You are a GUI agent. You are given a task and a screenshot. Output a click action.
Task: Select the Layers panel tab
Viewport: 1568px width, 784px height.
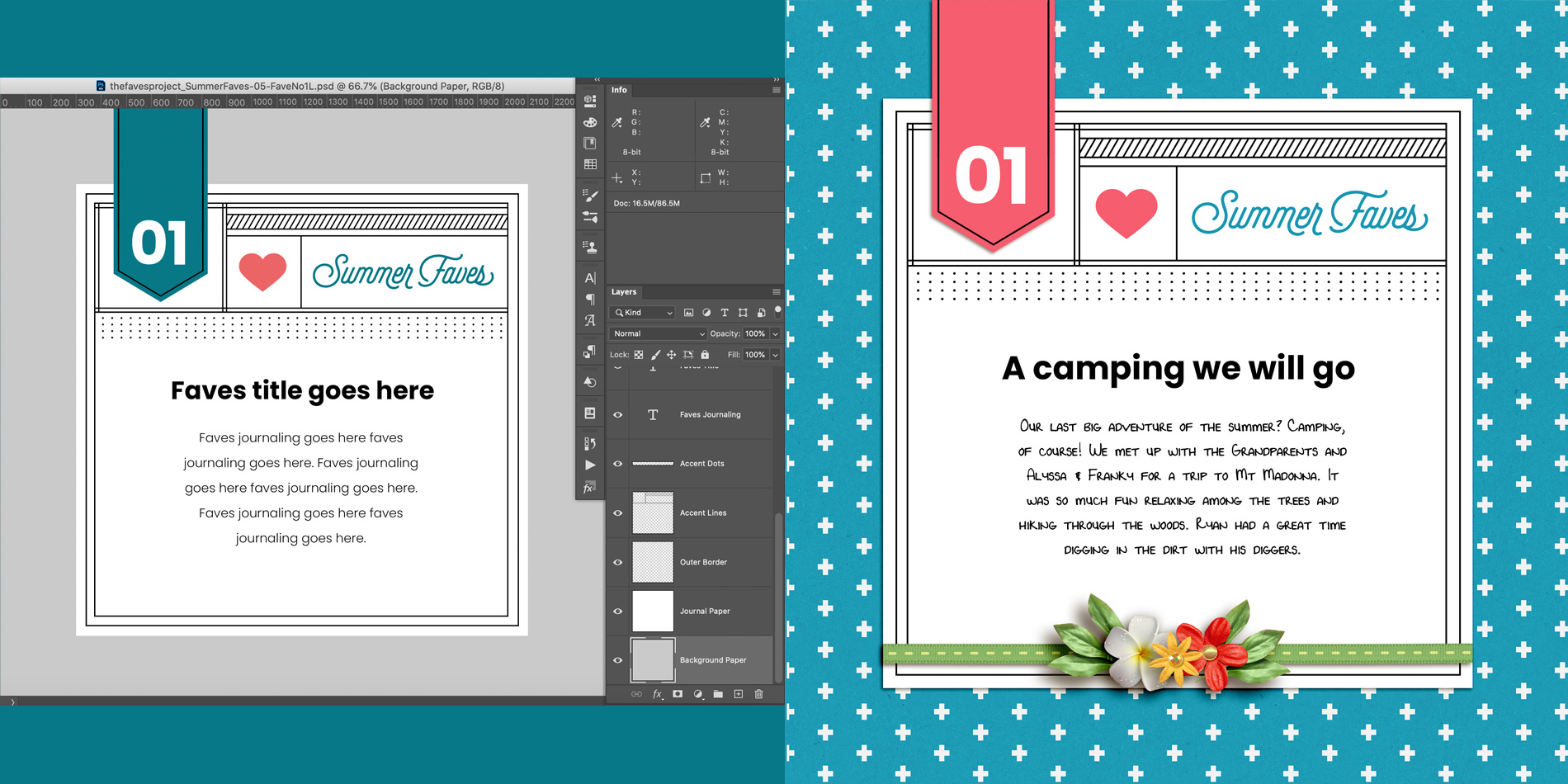point(624,292)
